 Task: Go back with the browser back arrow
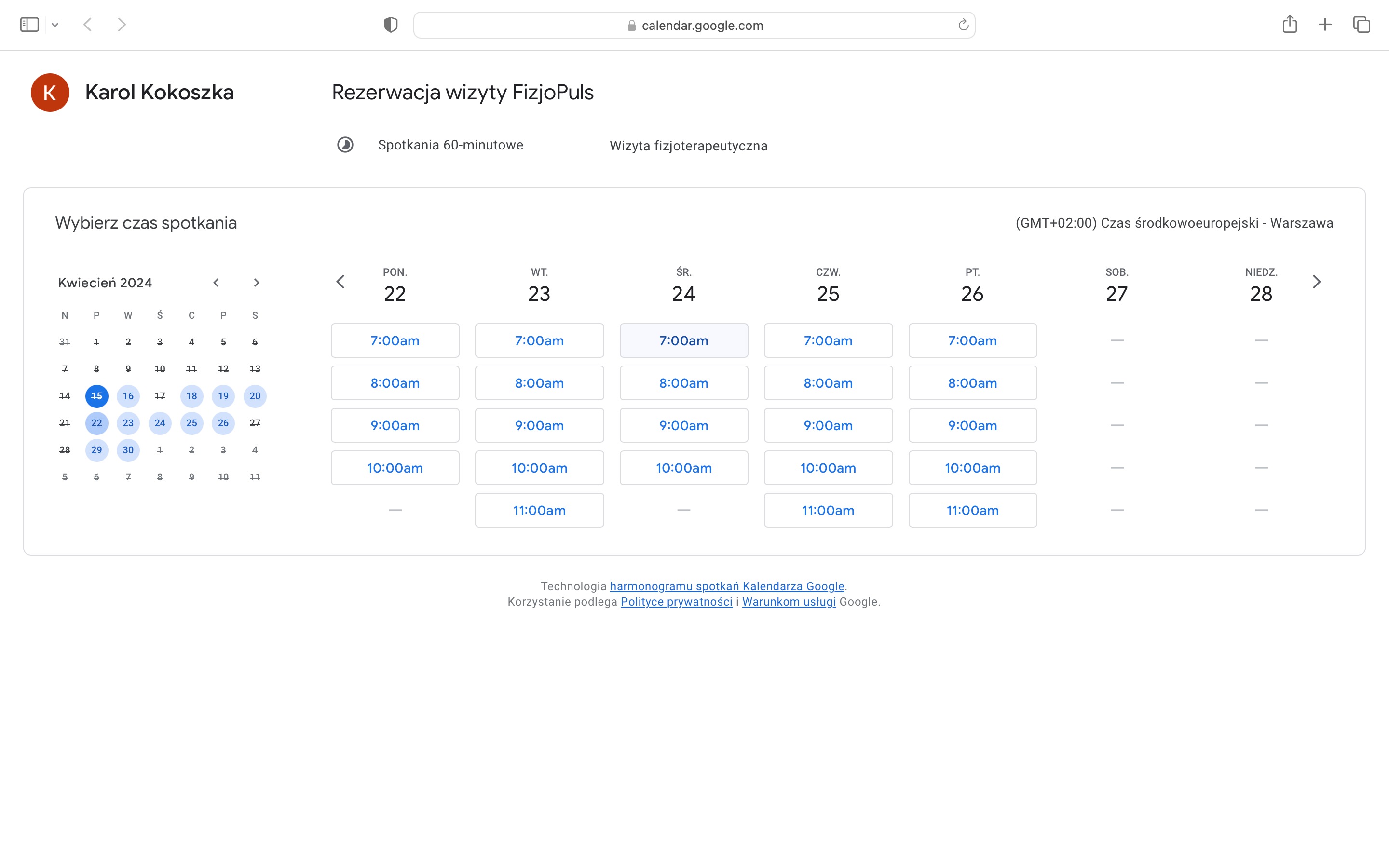88,25
